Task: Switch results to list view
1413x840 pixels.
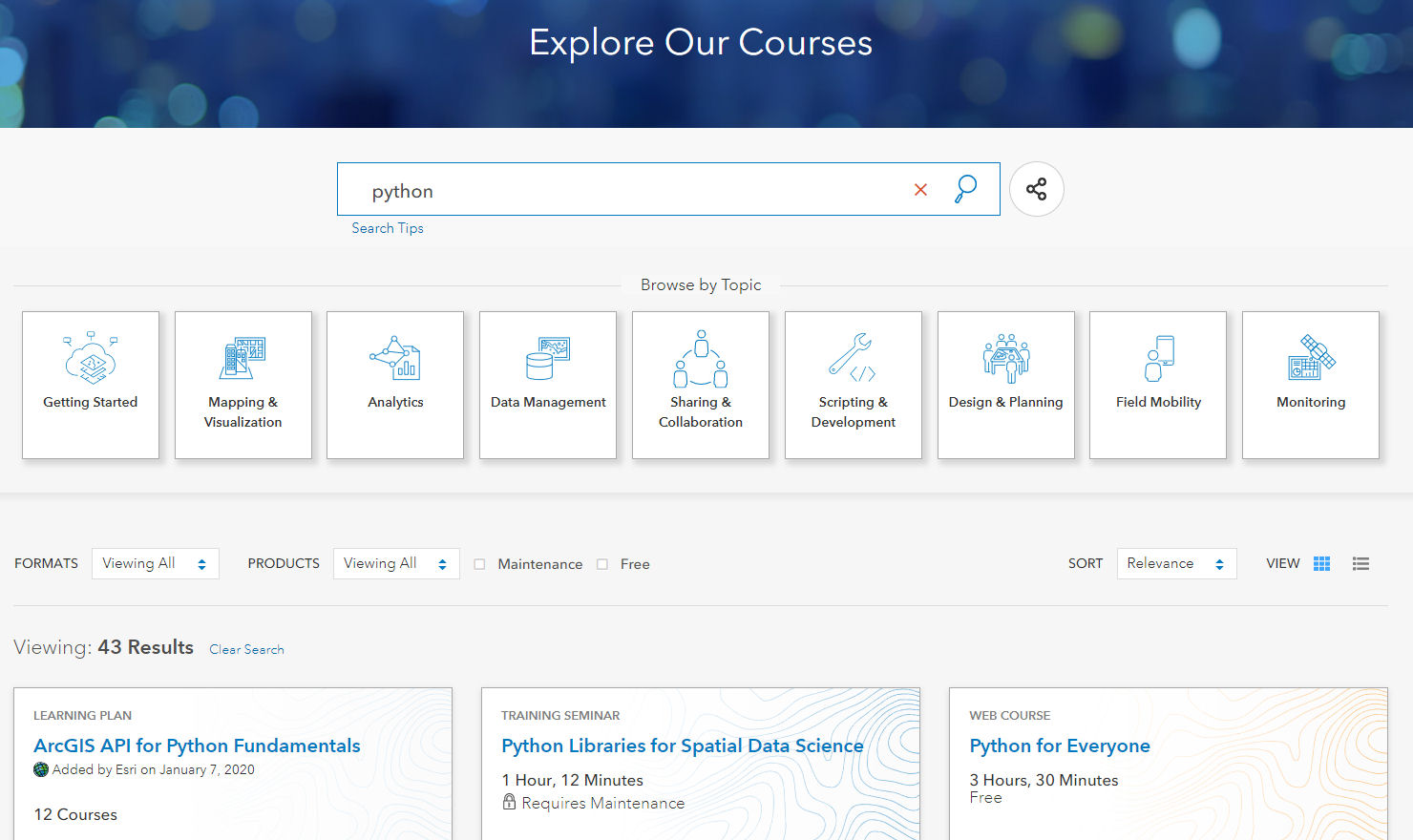Action: point(1360,563)
